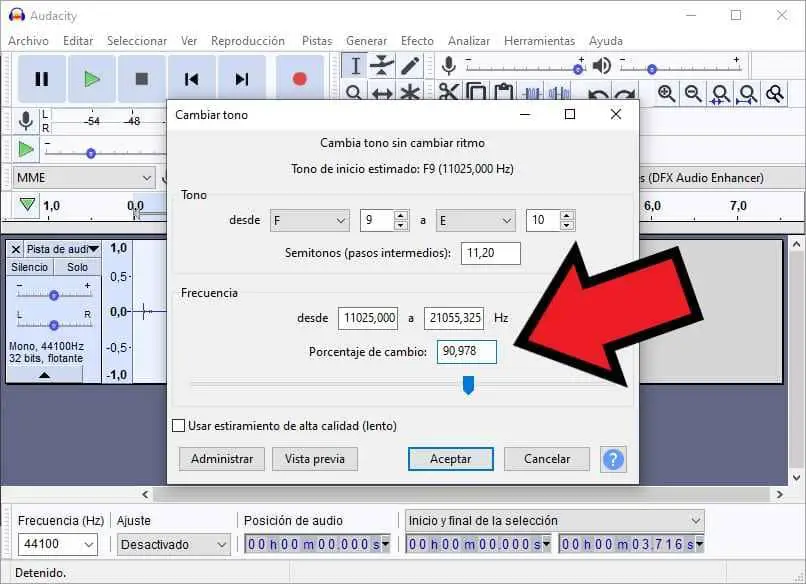Screen dimensions: 806x584
Task: Start recording with the red Record button
Action: [x=300, y=79]
